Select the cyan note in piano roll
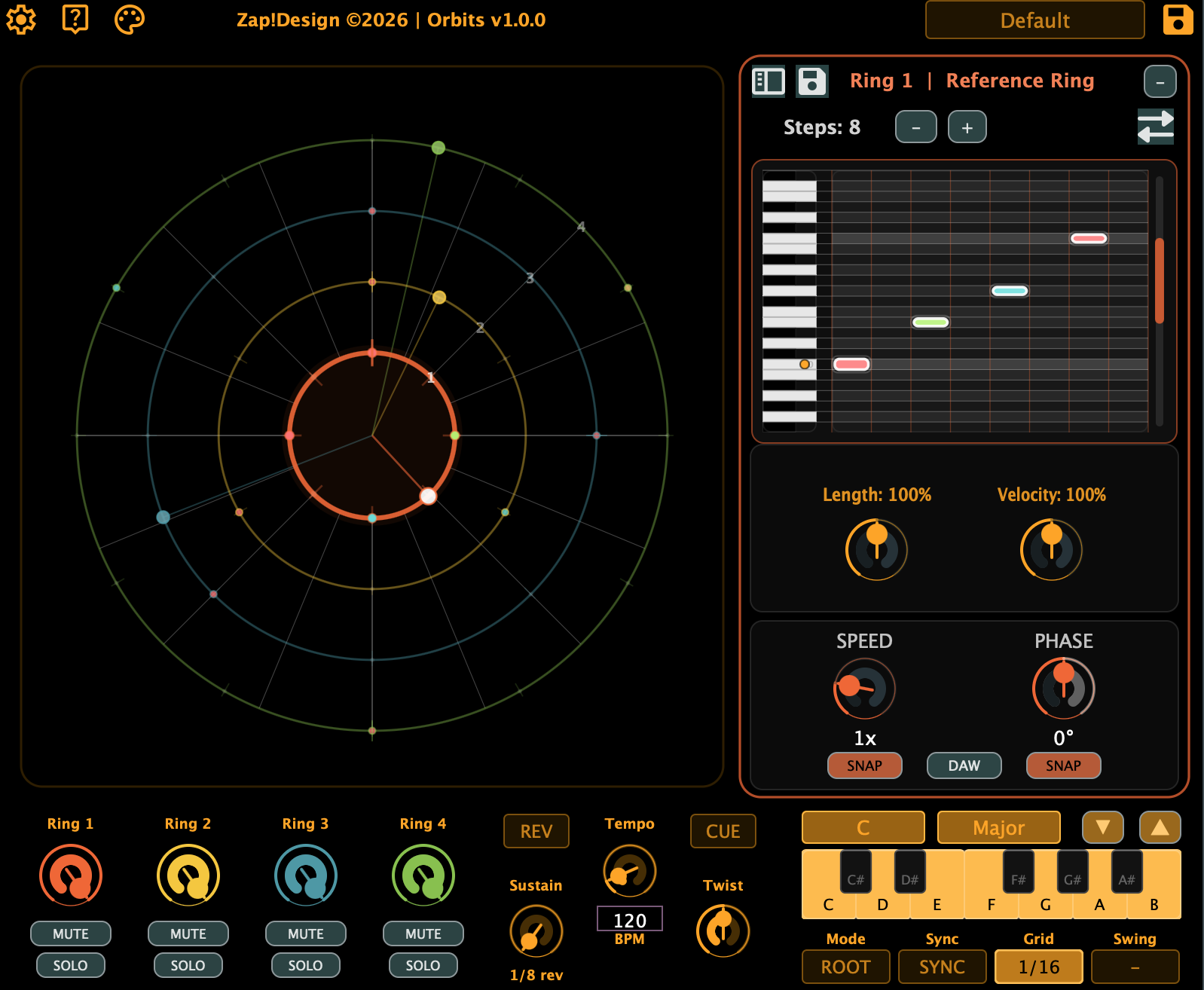The width and height of the screenshot is (1204, 990). click(x=1010, y=291)
